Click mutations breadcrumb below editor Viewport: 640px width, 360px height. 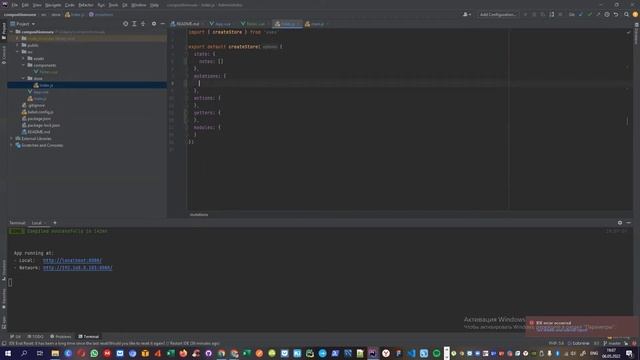click(x=199, y=215)
